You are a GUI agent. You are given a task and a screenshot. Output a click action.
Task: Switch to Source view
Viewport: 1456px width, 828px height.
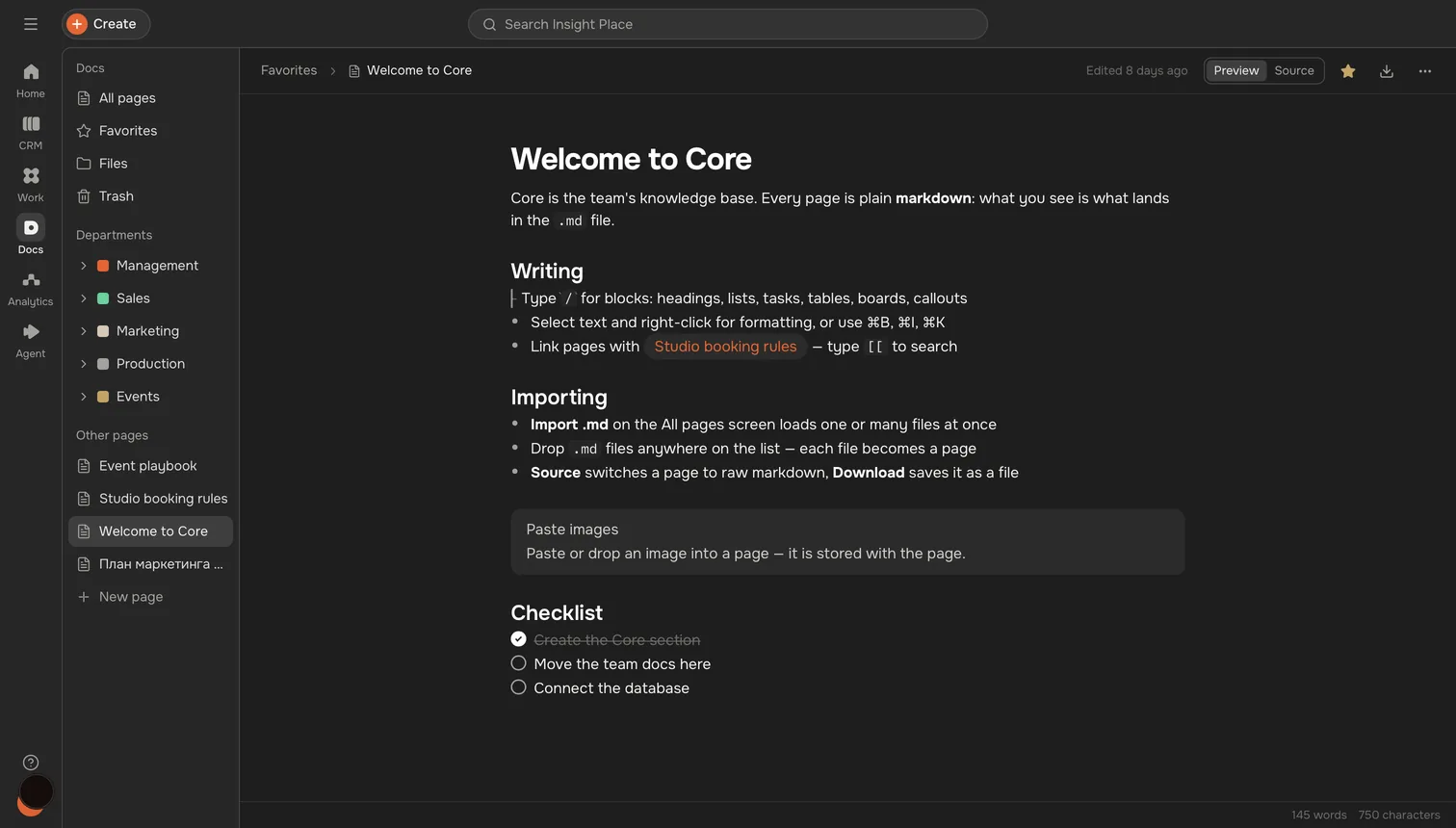coord(1294,71)
